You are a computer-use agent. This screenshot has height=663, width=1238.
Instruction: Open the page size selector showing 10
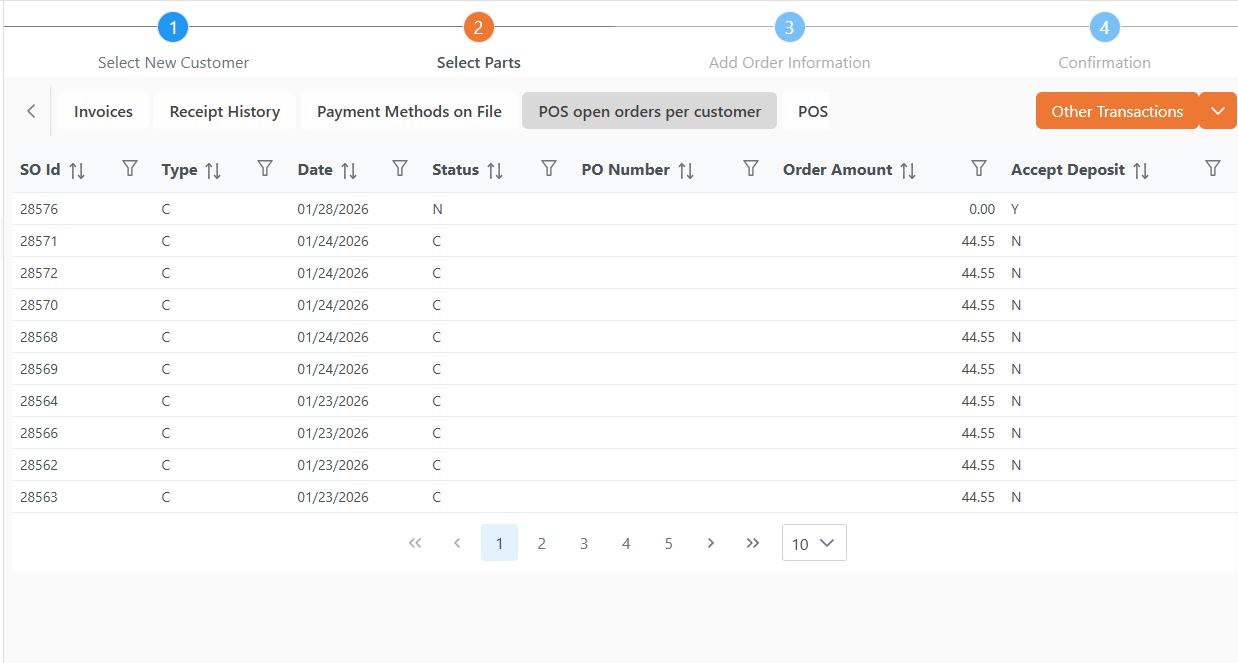[x=813, y=542]
